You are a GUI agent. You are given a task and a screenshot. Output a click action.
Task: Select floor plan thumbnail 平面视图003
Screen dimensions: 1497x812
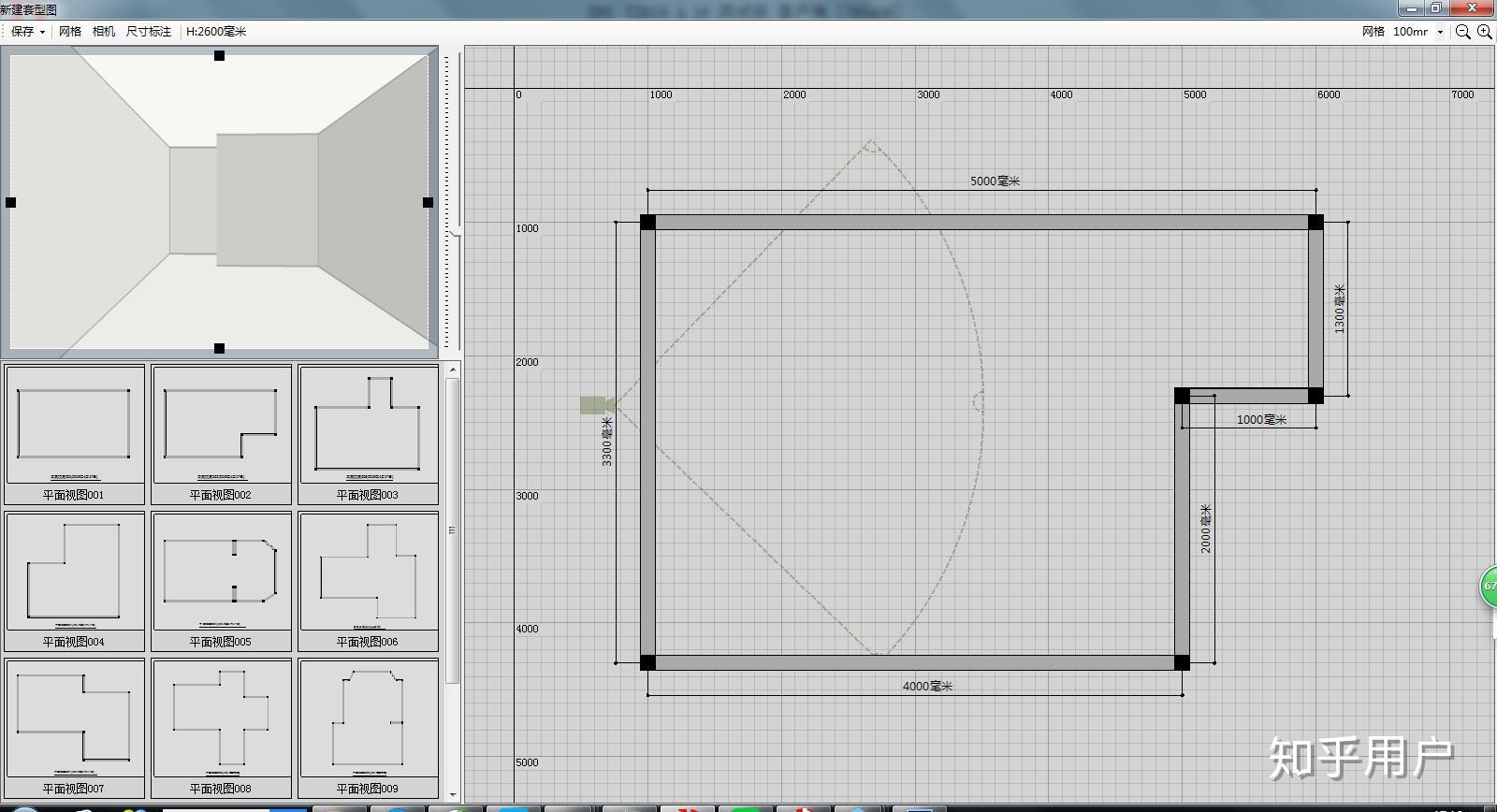point(369,434)
